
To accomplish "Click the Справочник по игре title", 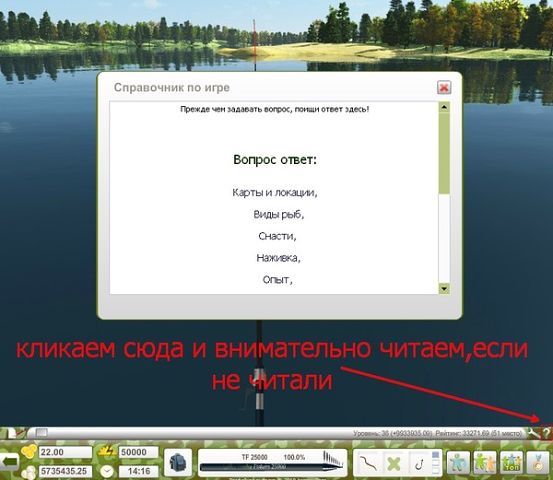I will [x=172, y=87].
